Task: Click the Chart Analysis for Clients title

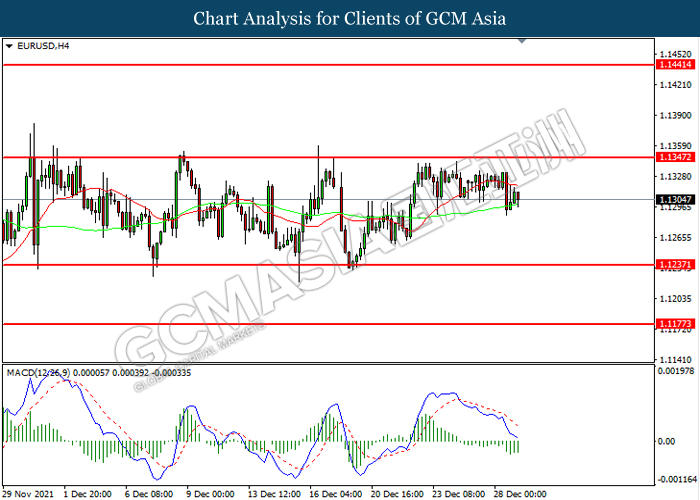Action: 350,19
